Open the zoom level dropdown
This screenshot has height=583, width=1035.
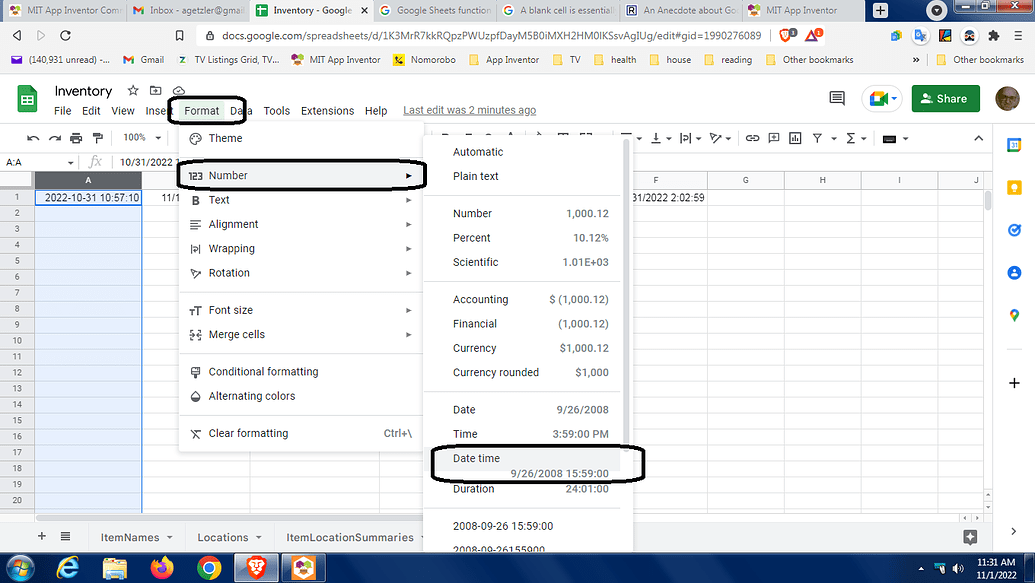(140, 139)
